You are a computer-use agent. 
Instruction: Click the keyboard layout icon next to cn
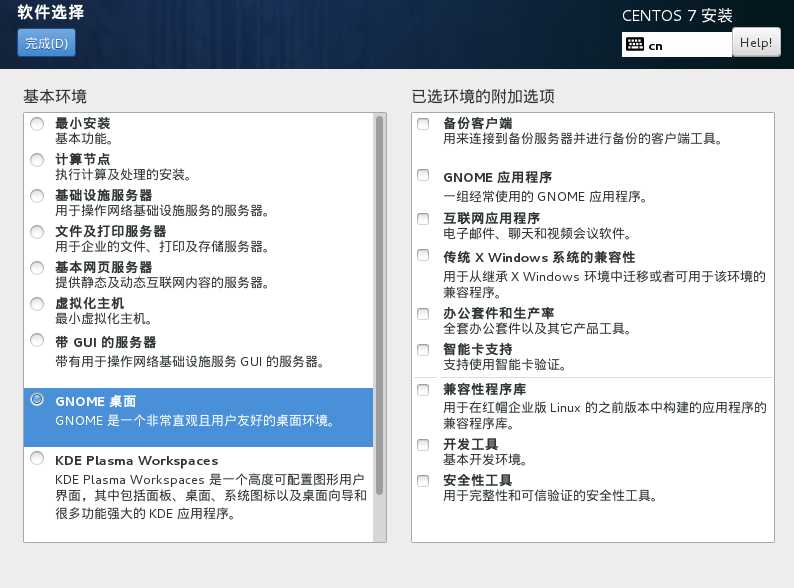point(634,45)
